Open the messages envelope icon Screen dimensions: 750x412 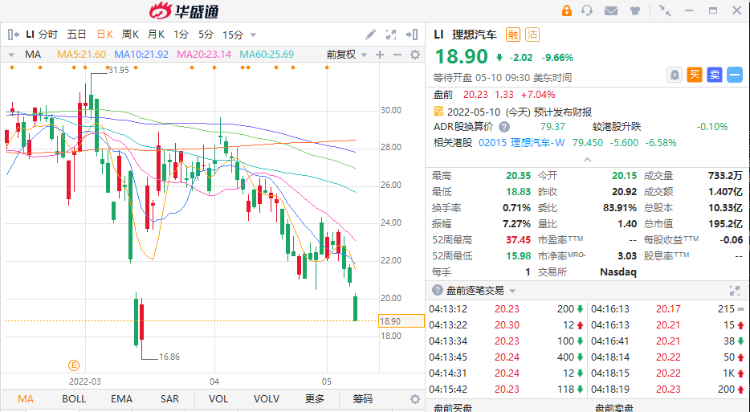[611, 11]
